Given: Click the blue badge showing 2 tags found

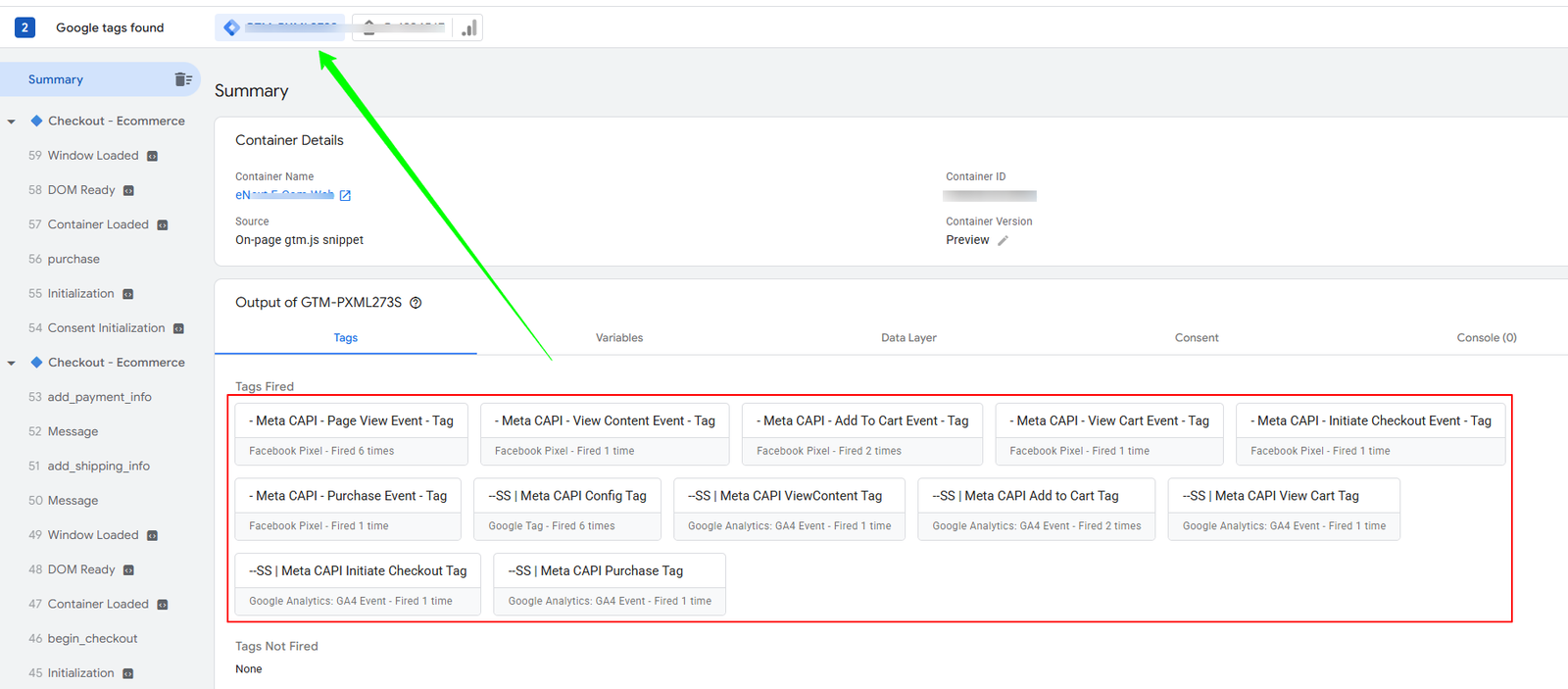Looking at the screenshot, I should [24, 27].
